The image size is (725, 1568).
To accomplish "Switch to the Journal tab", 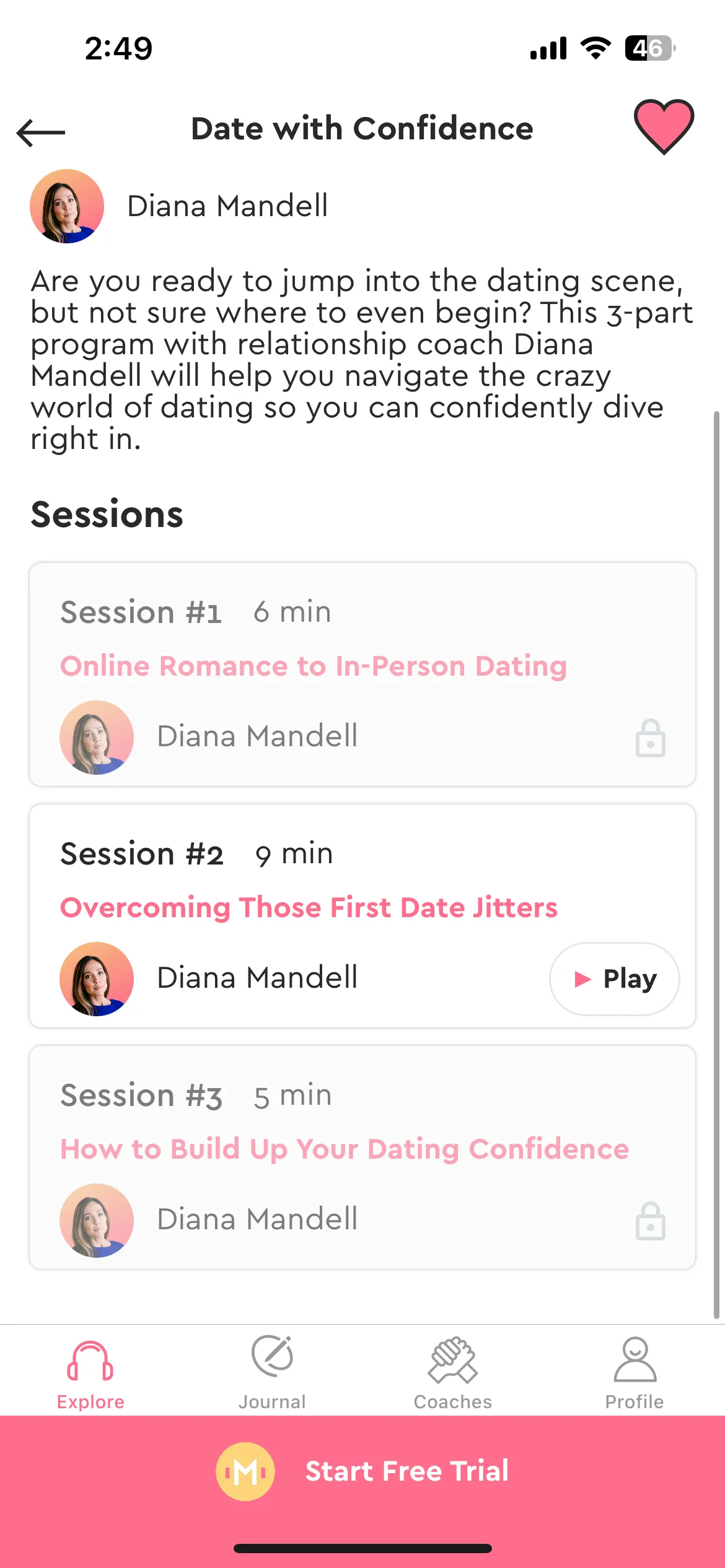I will click(x=272, y=1374).
